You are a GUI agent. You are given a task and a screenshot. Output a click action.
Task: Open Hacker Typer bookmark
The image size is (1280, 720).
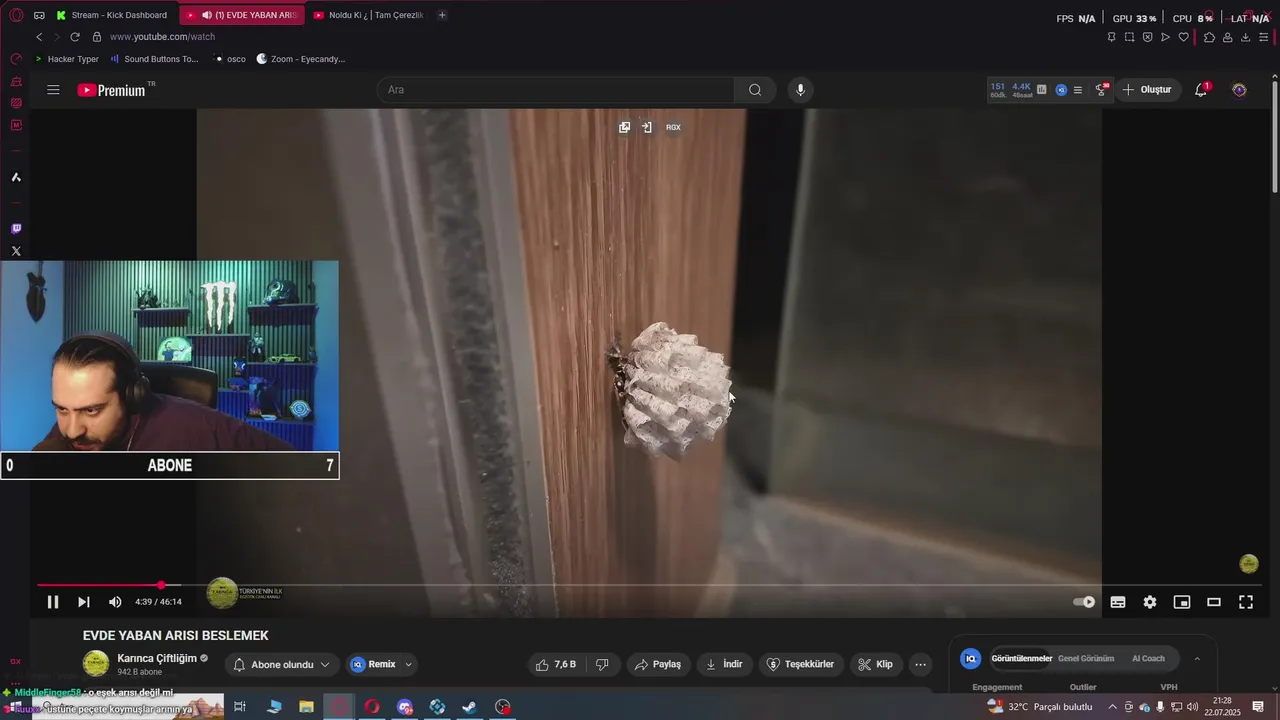[x=66, y=59]
